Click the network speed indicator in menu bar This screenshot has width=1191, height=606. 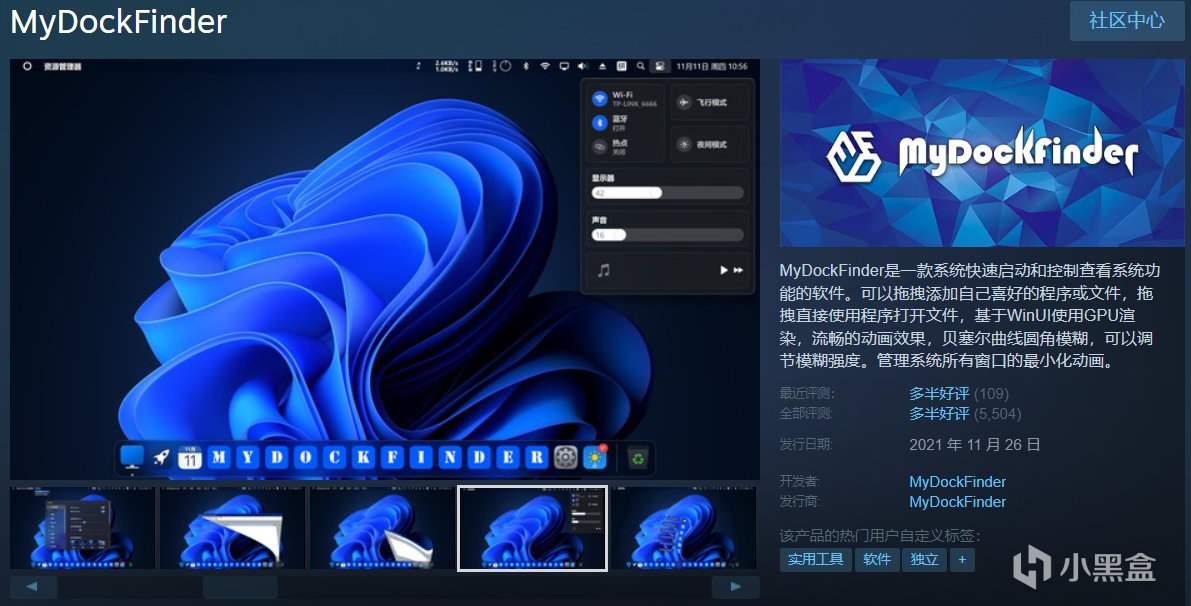tap(446, 66)
